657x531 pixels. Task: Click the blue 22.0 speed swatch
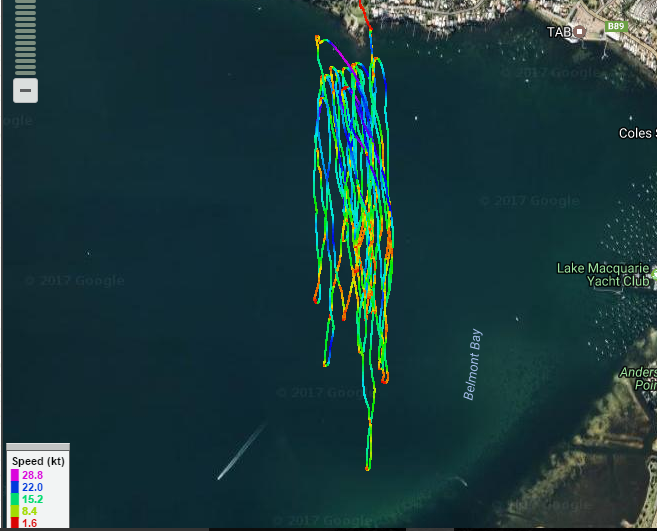(x=15, y=486)
